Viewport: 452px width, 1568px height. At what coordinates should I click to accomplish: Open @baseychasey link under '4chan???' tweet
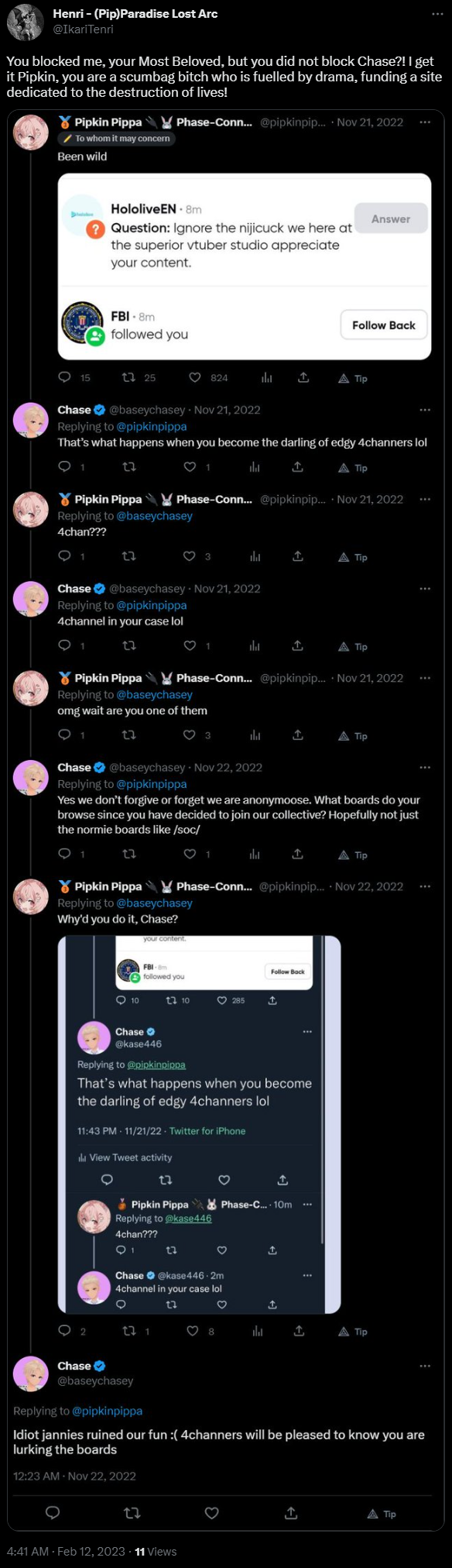(x=154, y=516)
